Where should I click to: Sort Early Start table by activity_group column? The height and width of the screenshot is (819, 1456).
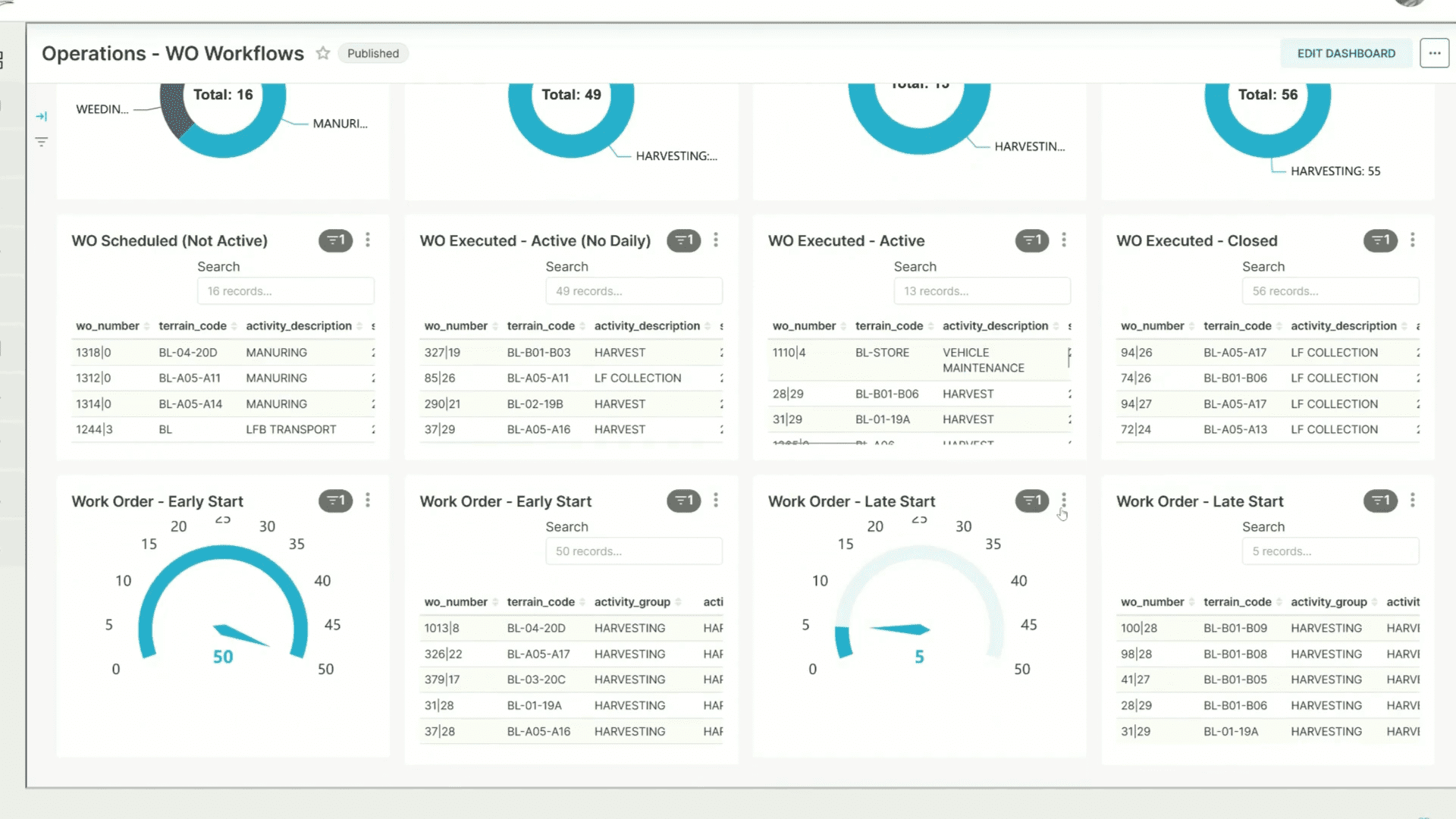pos(632,602)
